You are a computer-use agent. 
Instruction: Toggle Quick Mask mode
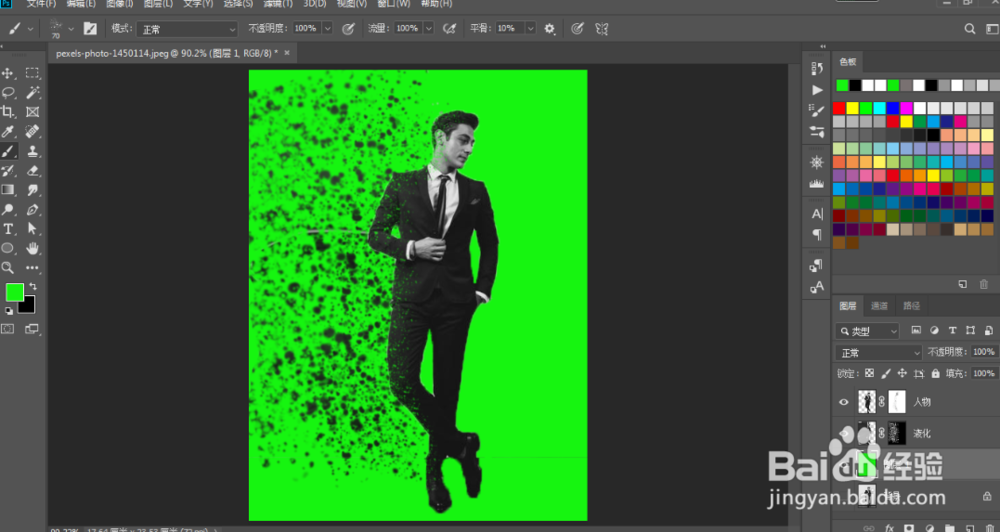(x=8, y=329)
